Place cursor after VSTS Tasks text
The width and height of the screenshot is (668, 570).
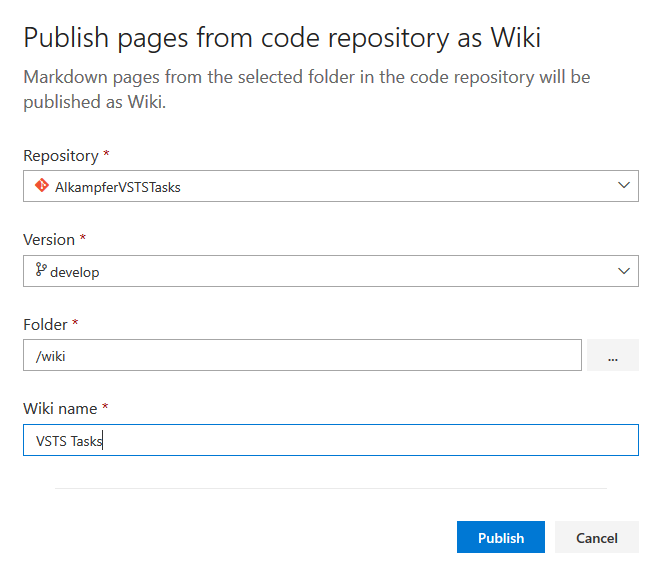click(103, 441)
